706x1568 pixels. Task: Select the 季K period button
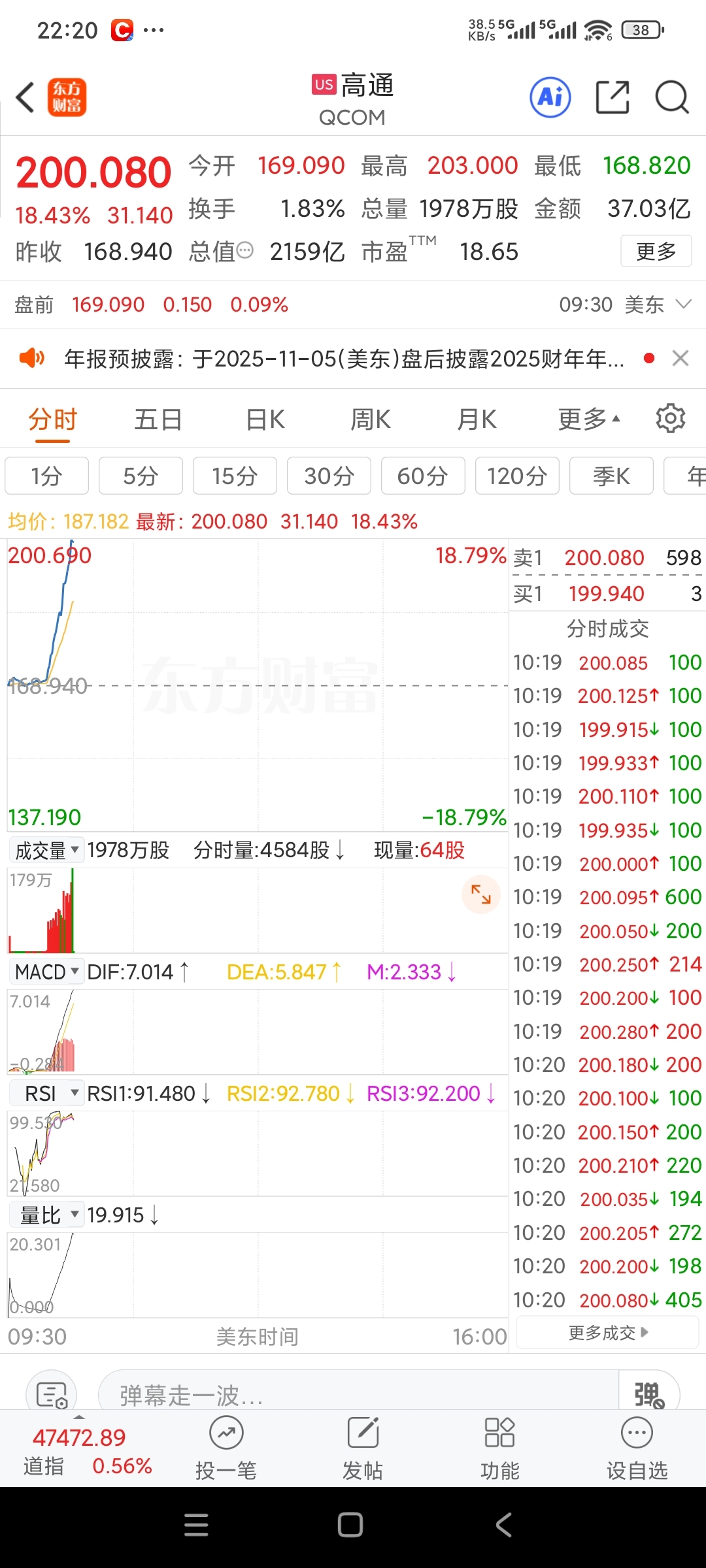(x=611, y=476)
